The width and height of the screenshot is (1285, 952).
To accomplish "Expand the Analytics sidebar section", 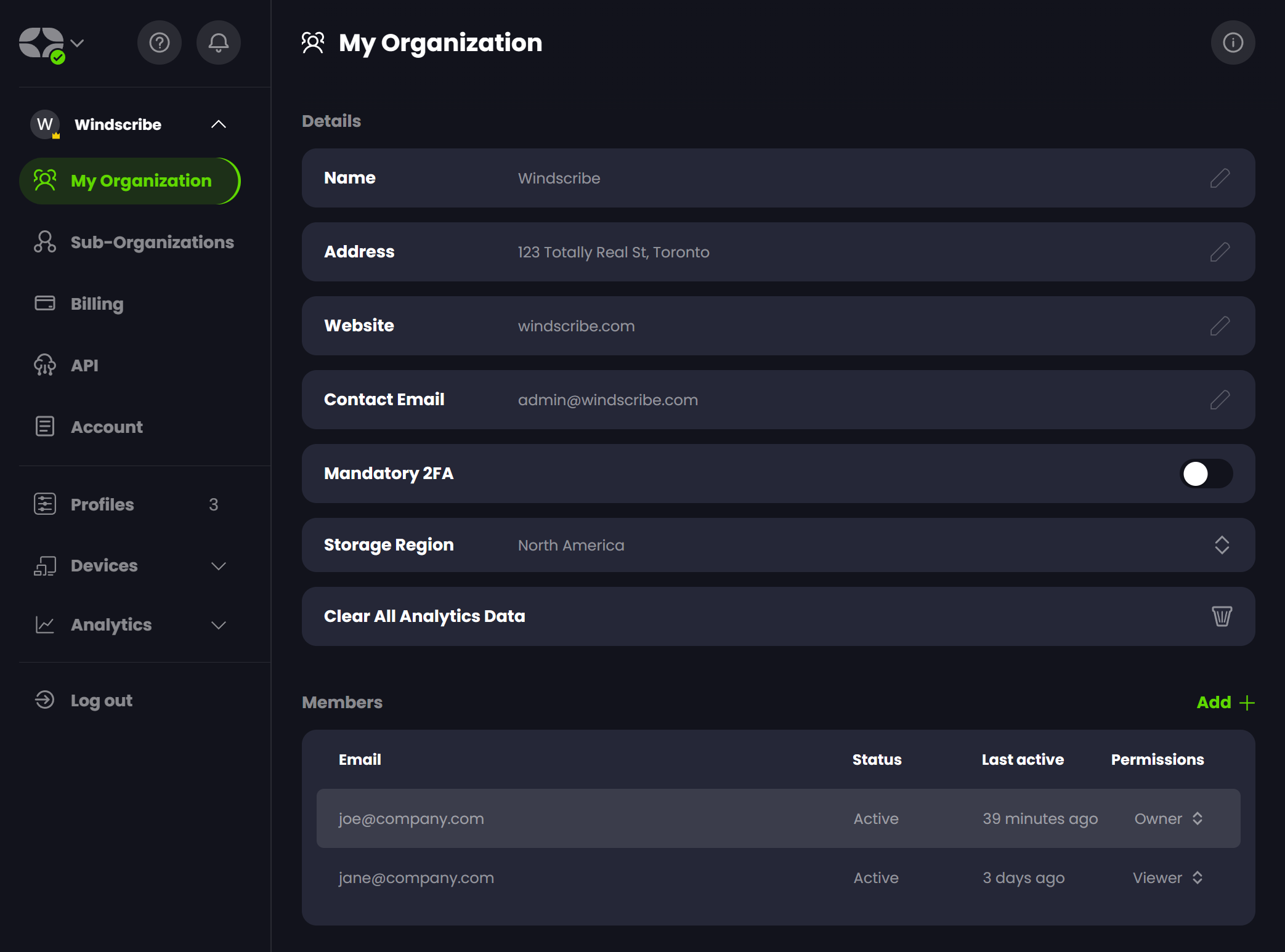I will click(218, 625).
